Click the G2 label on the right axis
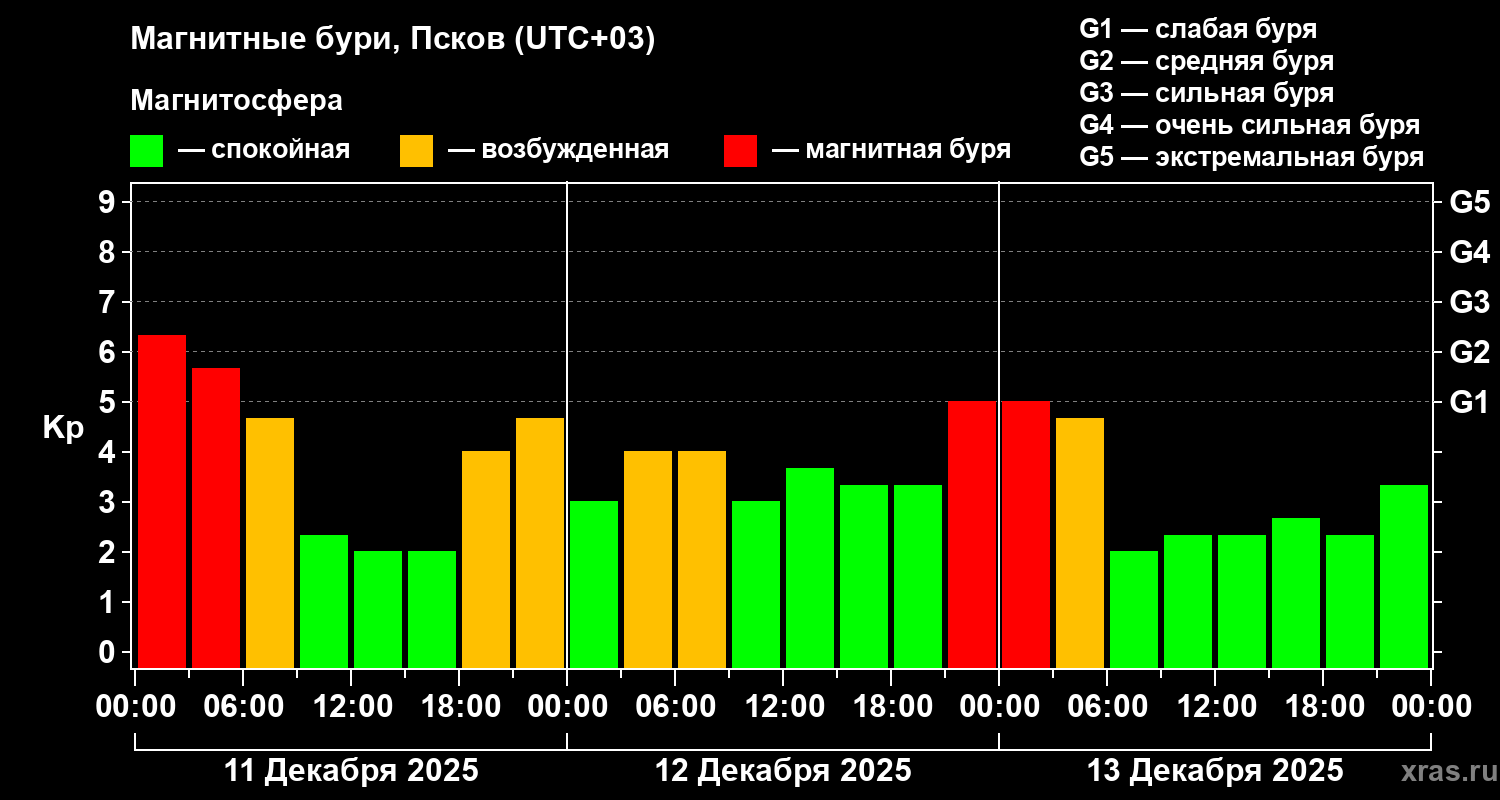Image resolution: width=1500 pixels, height=800 pixels. [x=1469, y=352]
